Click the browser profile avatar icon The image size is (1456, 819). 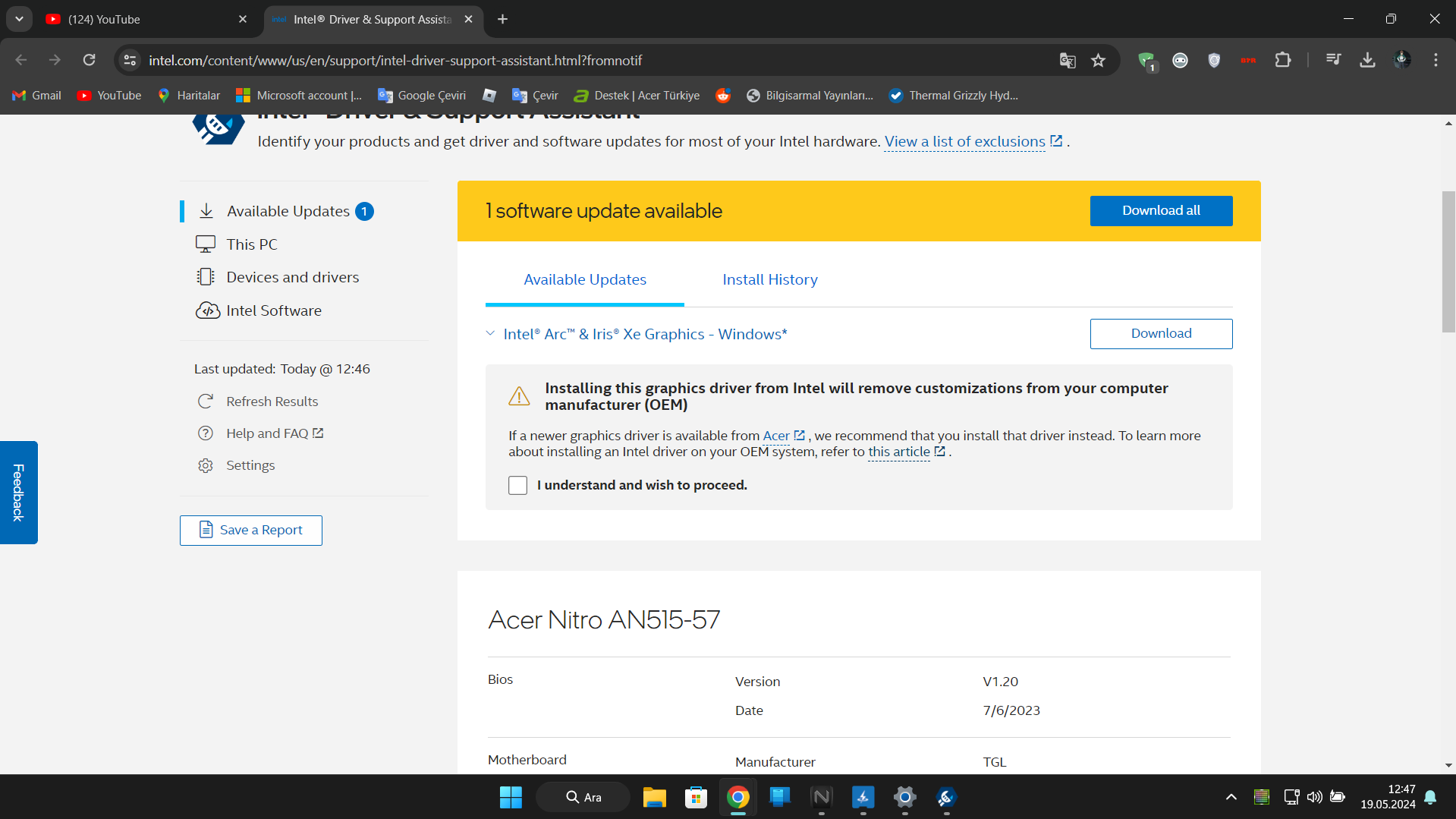(1401, 60)
